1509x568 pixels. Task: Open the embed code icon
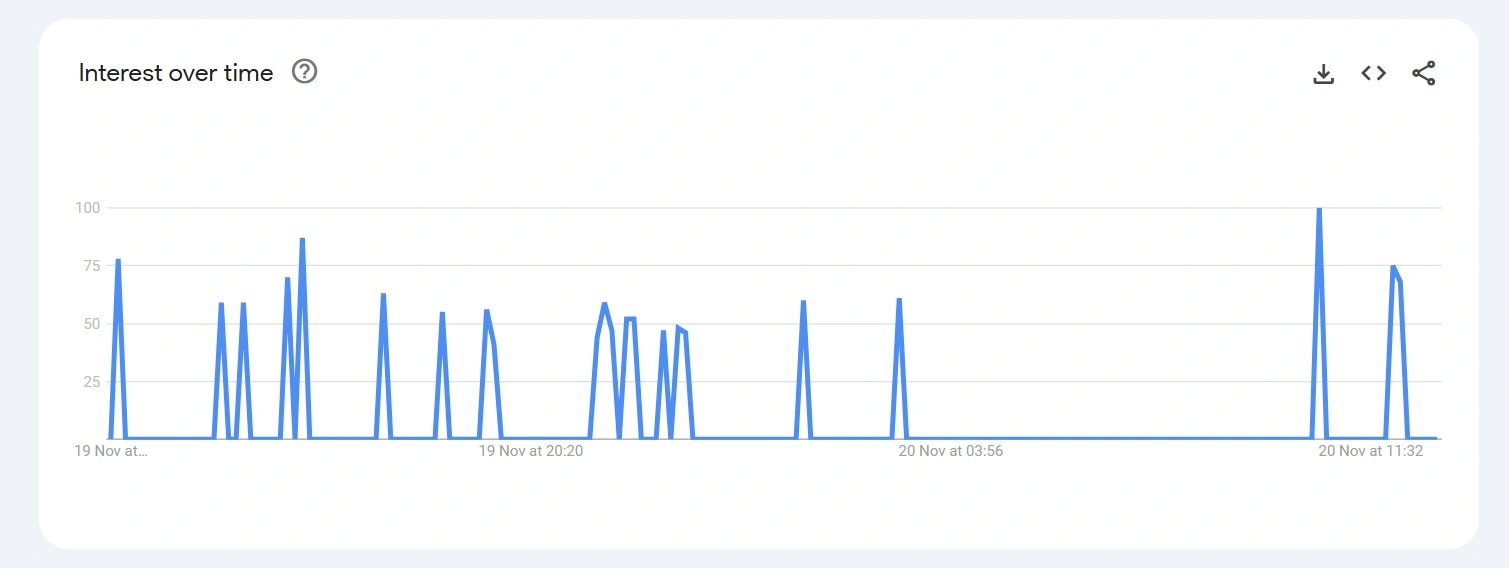coord(1373,73)
